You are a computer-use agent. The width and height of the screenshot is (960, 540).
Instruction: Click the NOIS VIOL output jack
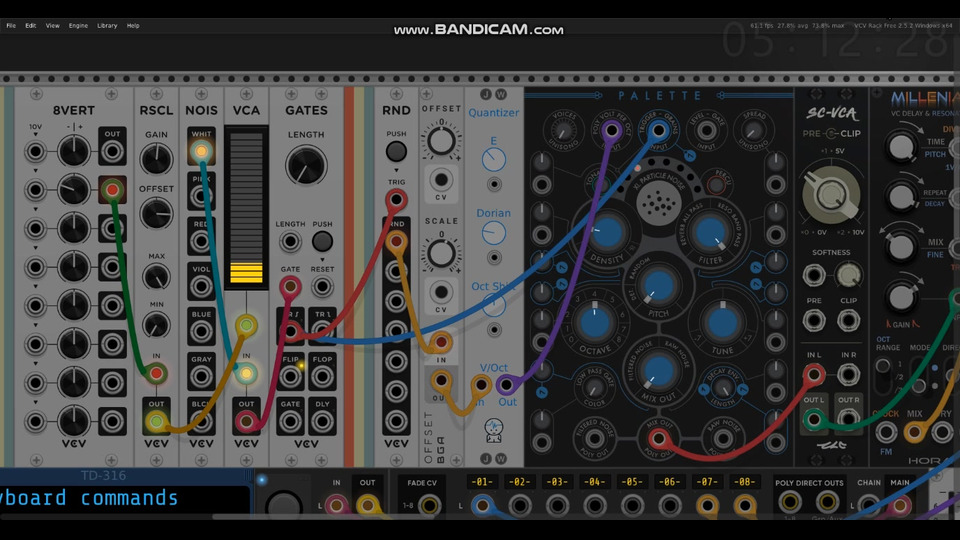point(201,286)
